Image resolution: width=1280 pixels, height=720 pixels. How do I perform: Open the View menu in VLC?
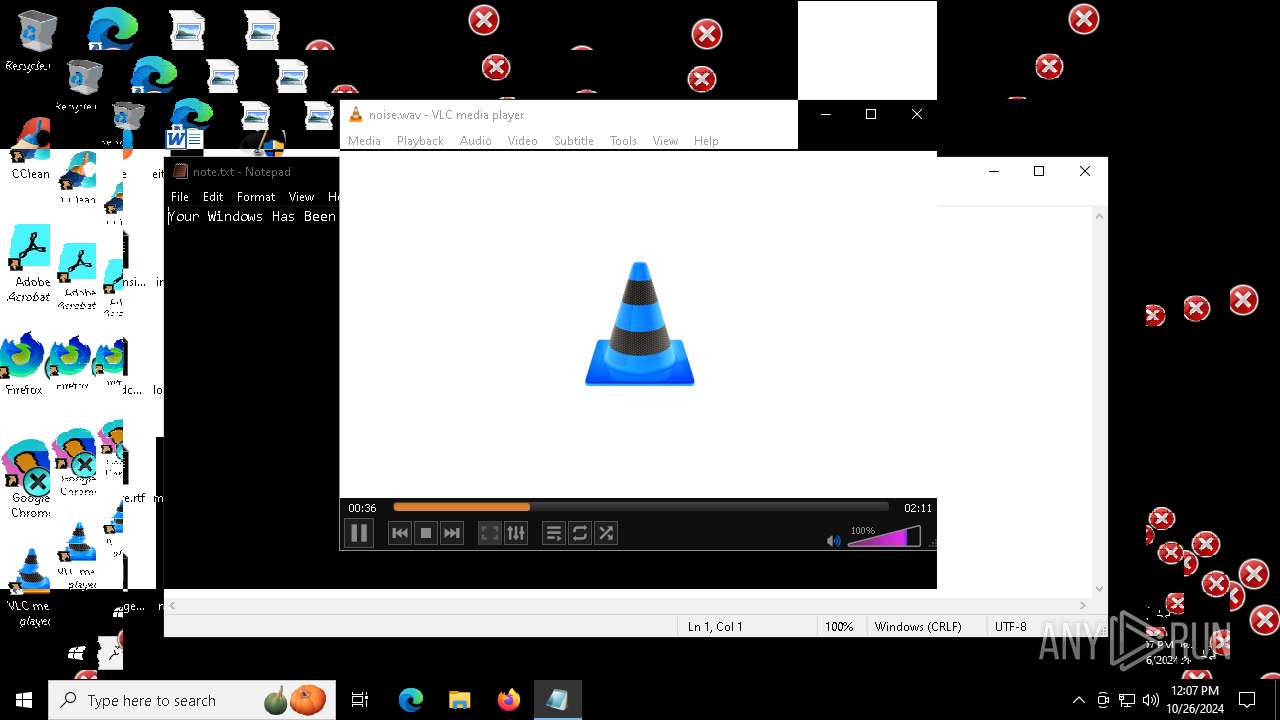[x=665, y=141]
